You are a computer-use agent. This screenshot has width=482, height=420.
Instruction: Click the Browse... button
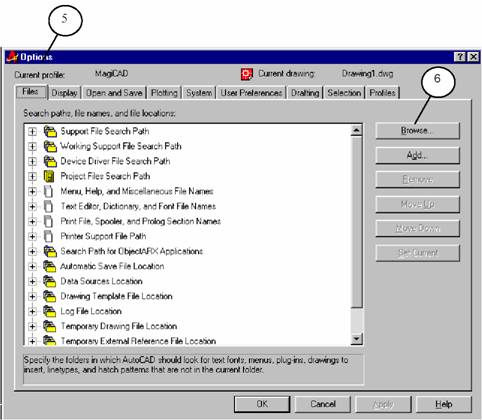coord(417,131)
